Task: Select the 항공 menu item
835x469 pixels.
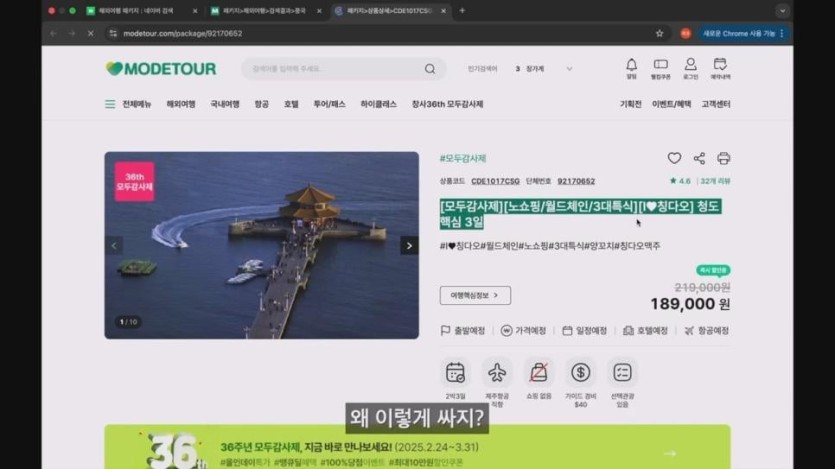Action: [x=261, y=104]
